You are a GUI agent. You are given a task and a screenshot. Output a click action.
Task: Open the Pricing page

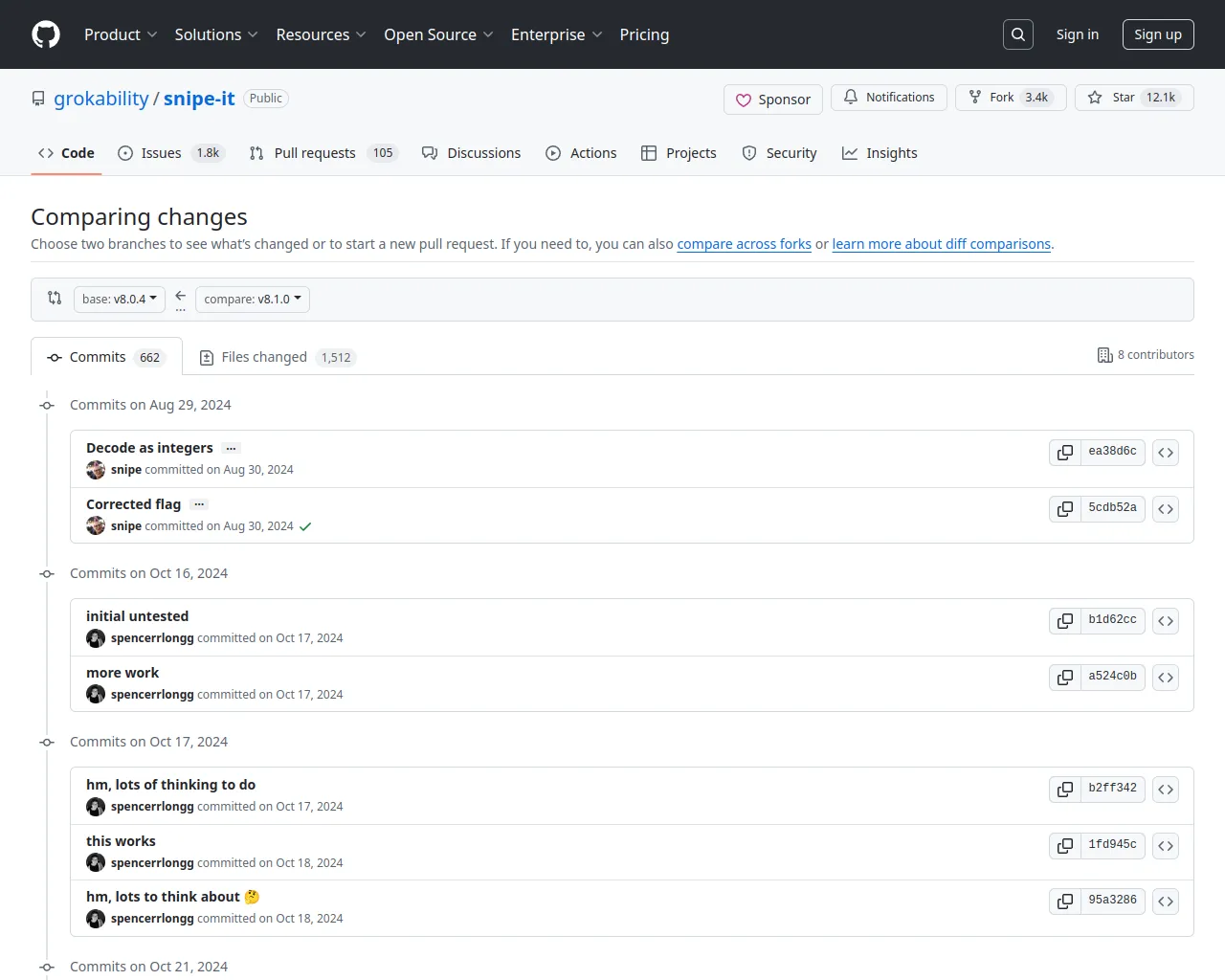644,34
